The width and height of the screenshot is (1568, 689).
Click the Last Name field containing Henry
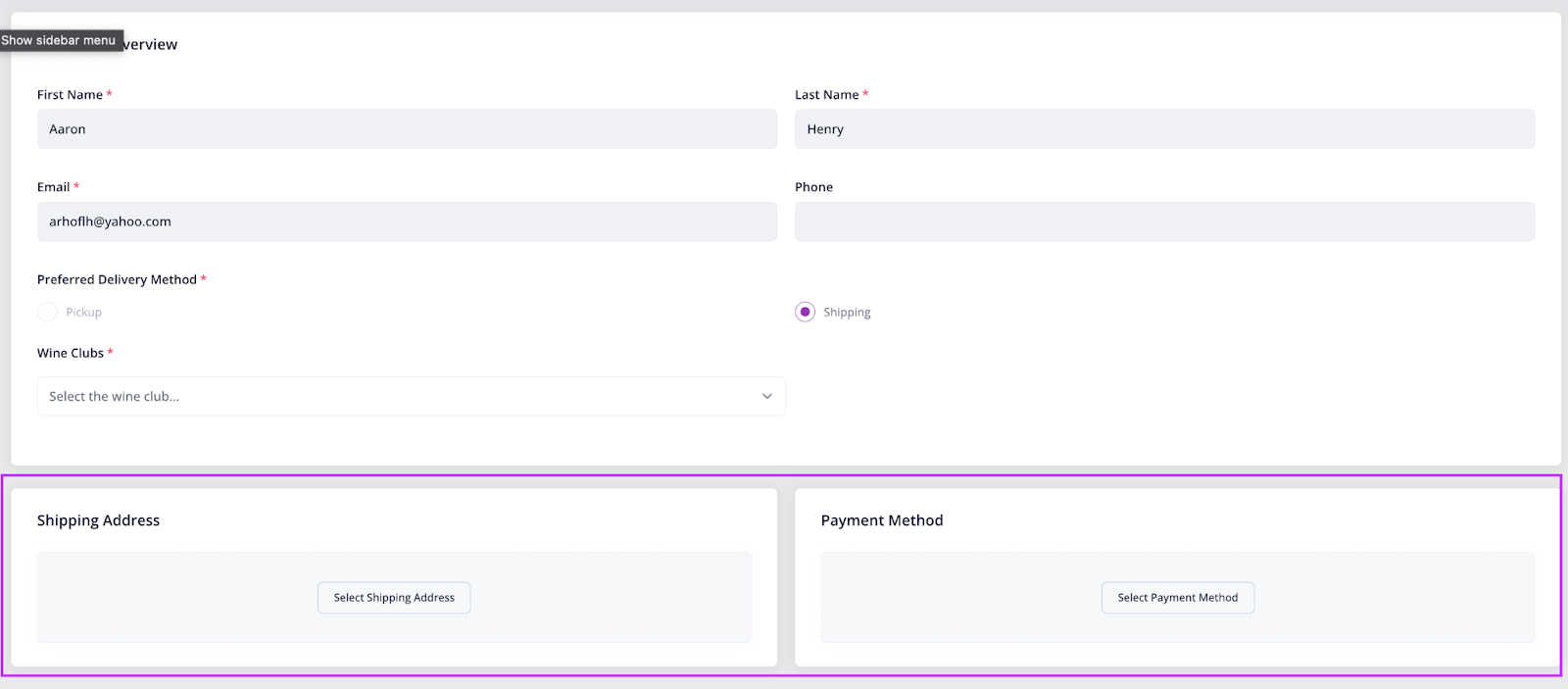coord(1164,129)
